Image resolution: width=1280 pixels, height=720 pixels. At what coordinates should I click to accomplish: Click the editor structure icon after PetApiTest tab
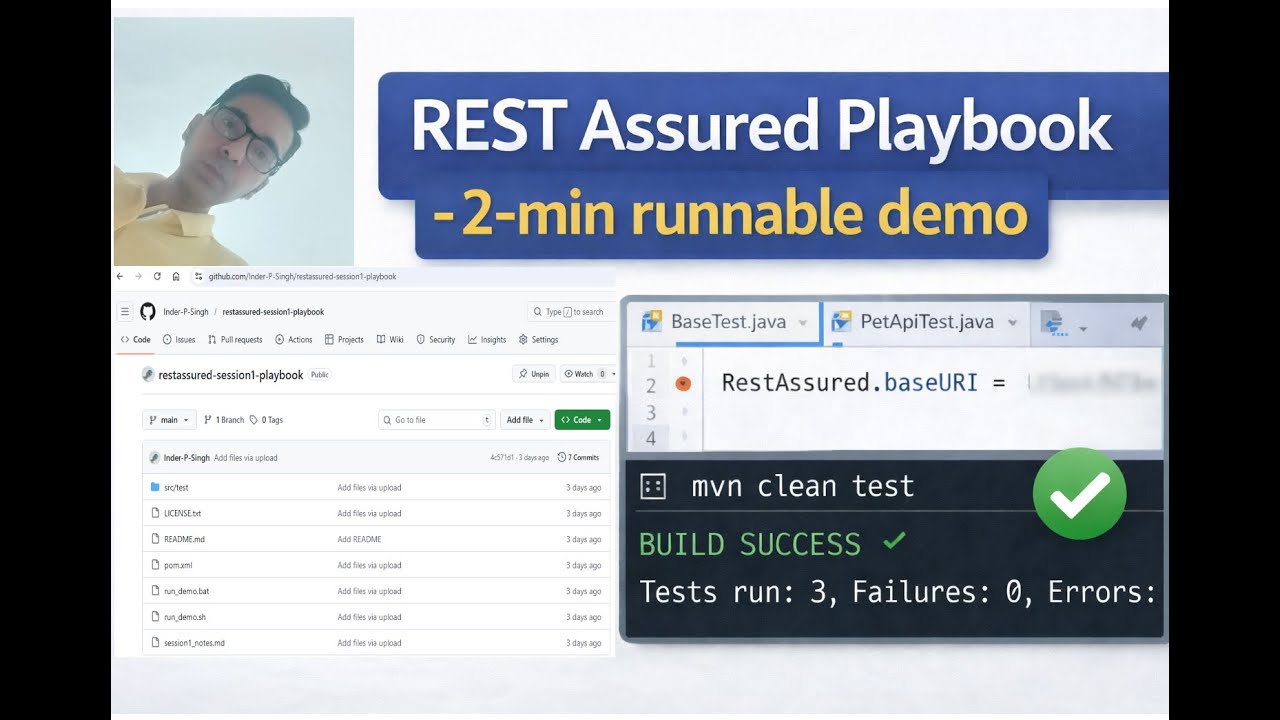[1054, 323]
